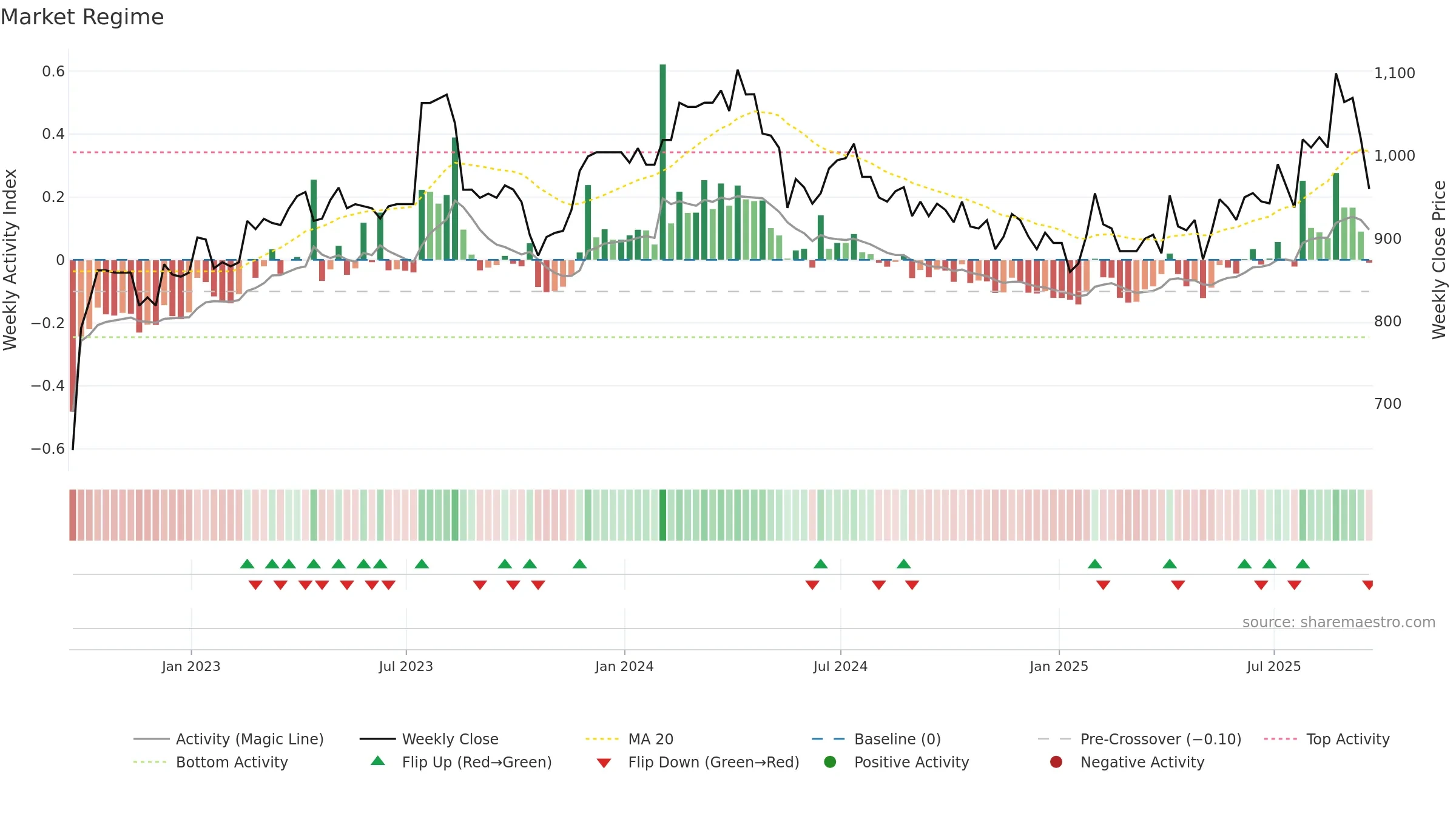Click the Negative Activity red circle legend icon
The width and height of the screenshot is (1456, 819).
(1056, 762)
